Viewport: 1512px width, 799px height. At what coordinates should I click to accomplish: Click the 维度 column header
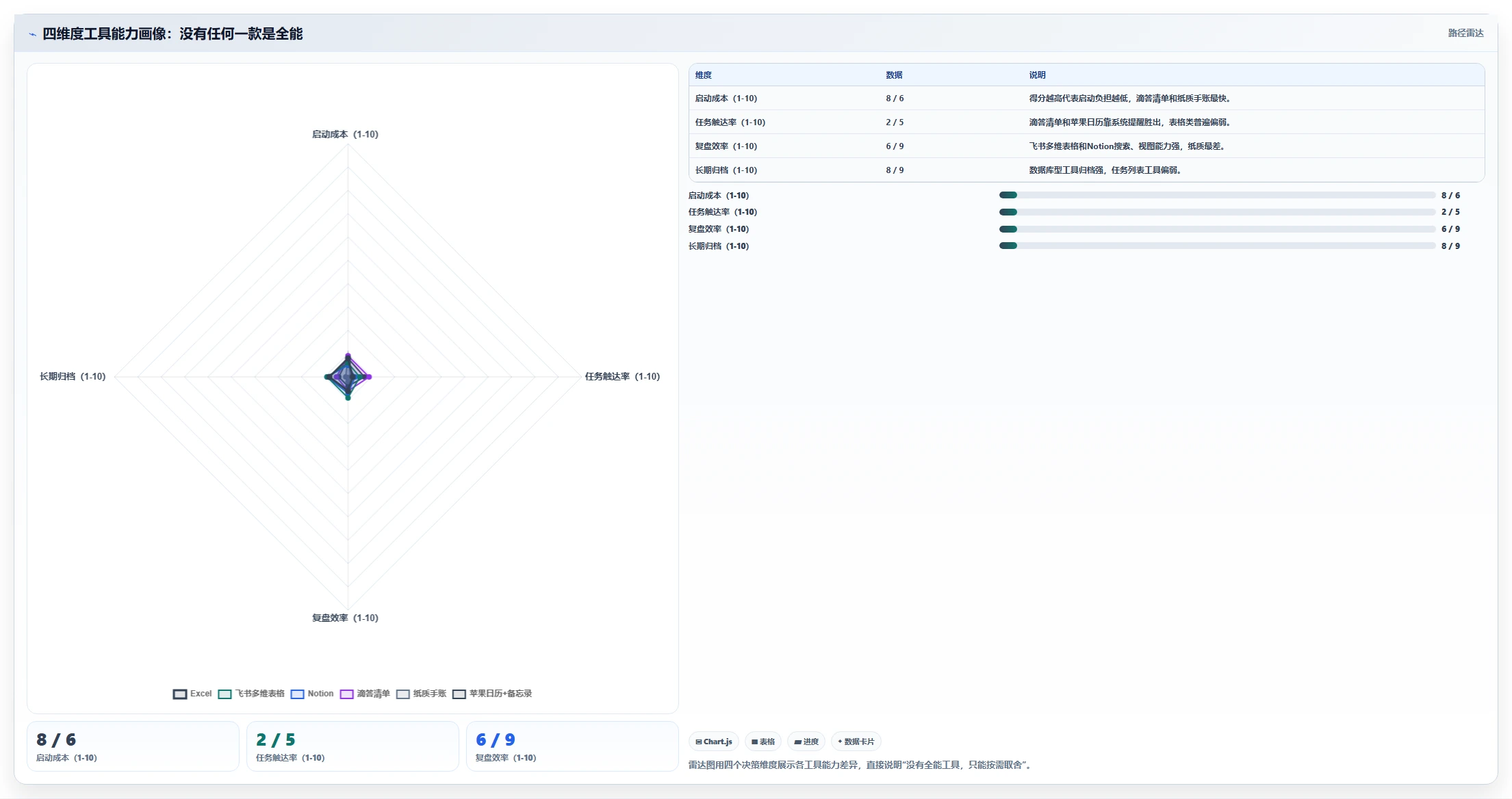(x=704, y=75)
